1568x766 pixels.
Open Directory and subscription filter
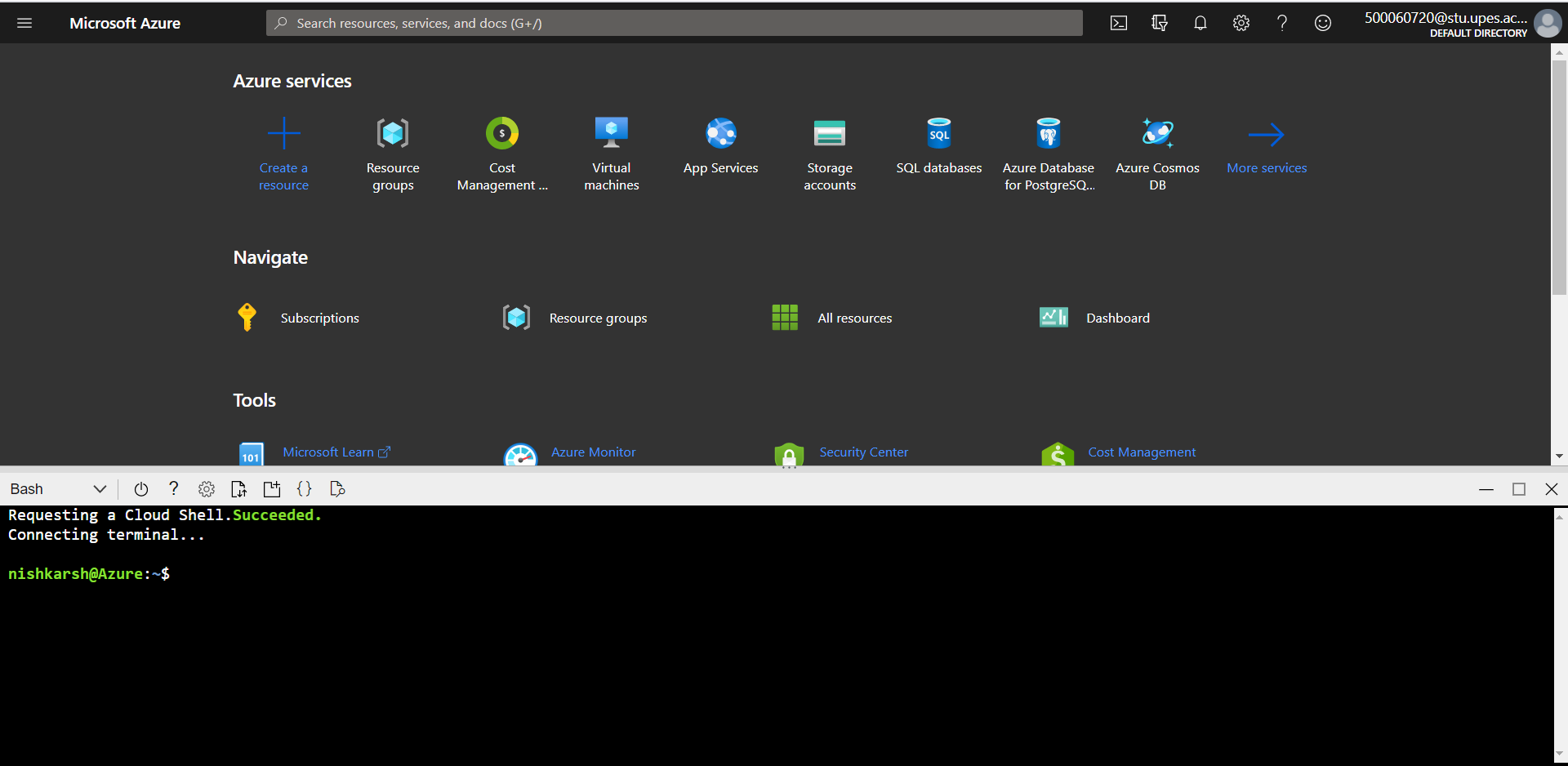1160,23
